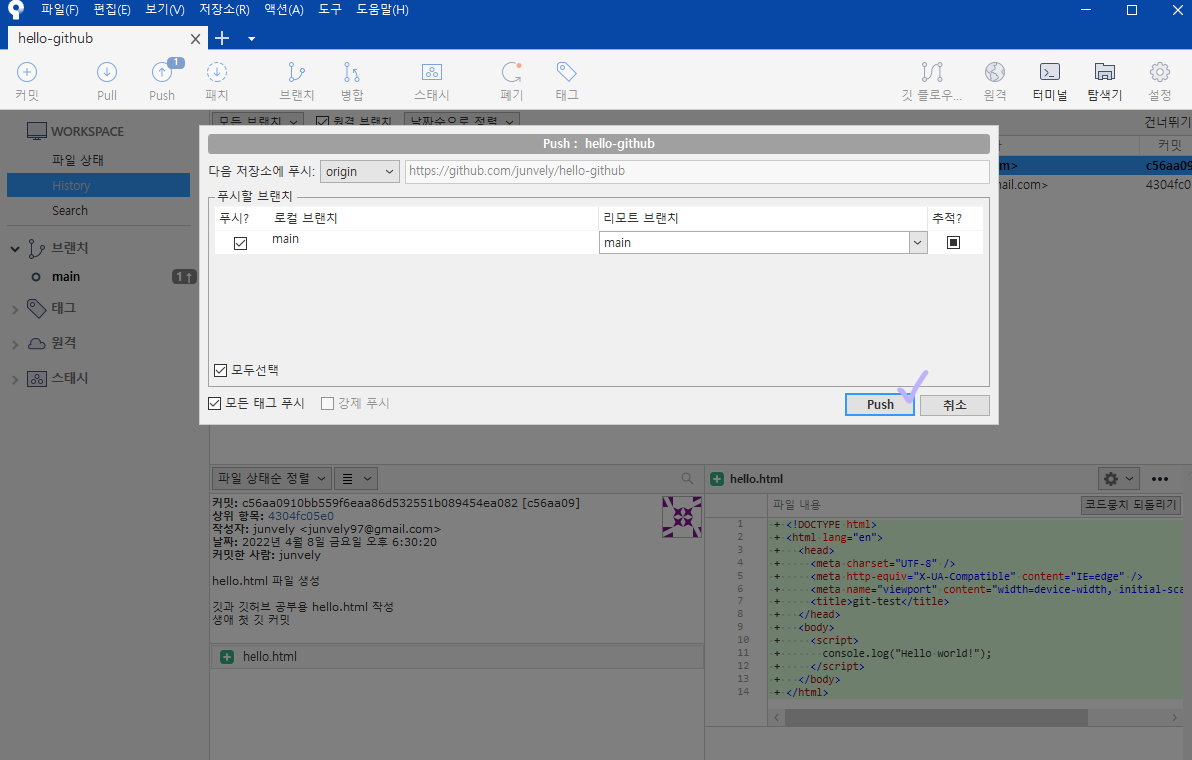Select History in the sidebar
Image resolution: width=1192 pixels, height=760 pixels.
tap(98, 185)
